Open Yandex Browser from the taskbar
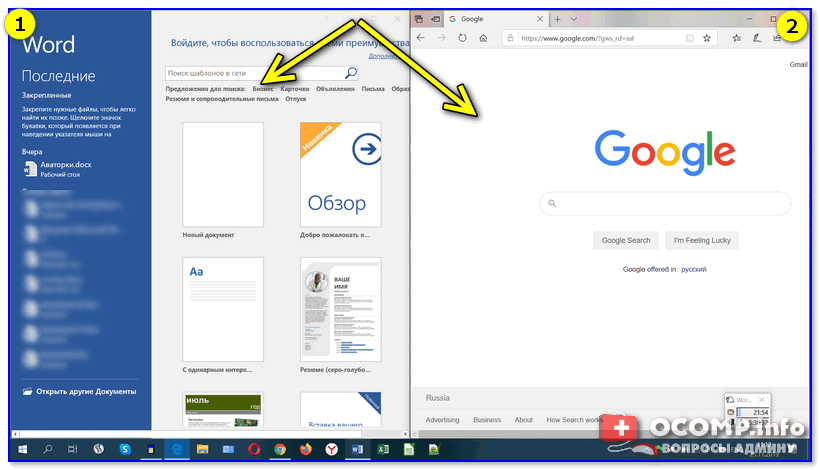This screenshot has width=820, height=470. click(332, 449)
